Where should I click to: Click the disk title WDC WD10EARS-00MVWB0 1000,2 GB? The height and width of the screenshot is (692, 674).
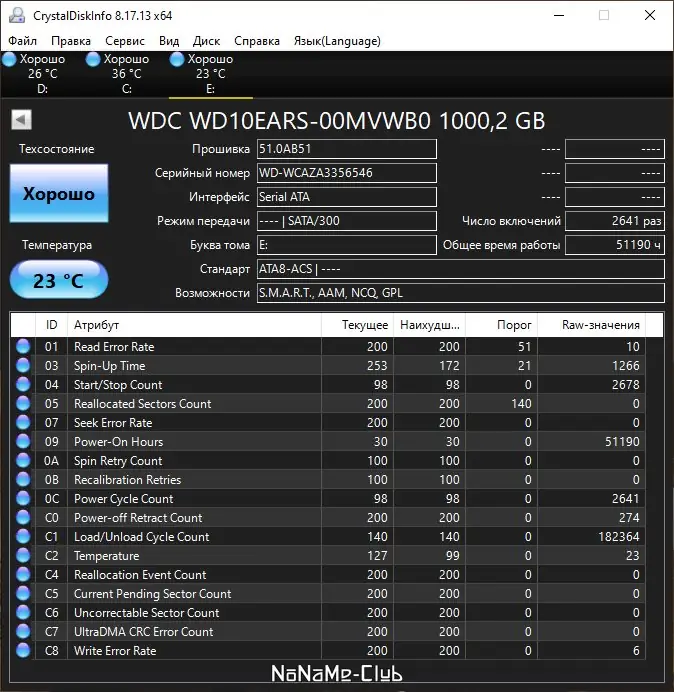point(337,120)
